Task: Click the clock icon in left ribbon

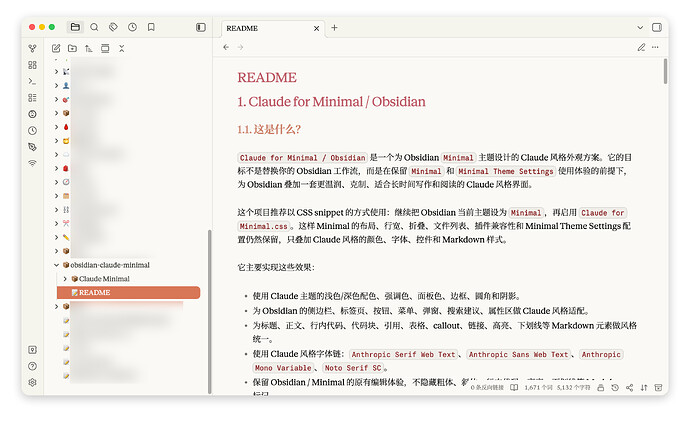Action: tap(32, 131)
